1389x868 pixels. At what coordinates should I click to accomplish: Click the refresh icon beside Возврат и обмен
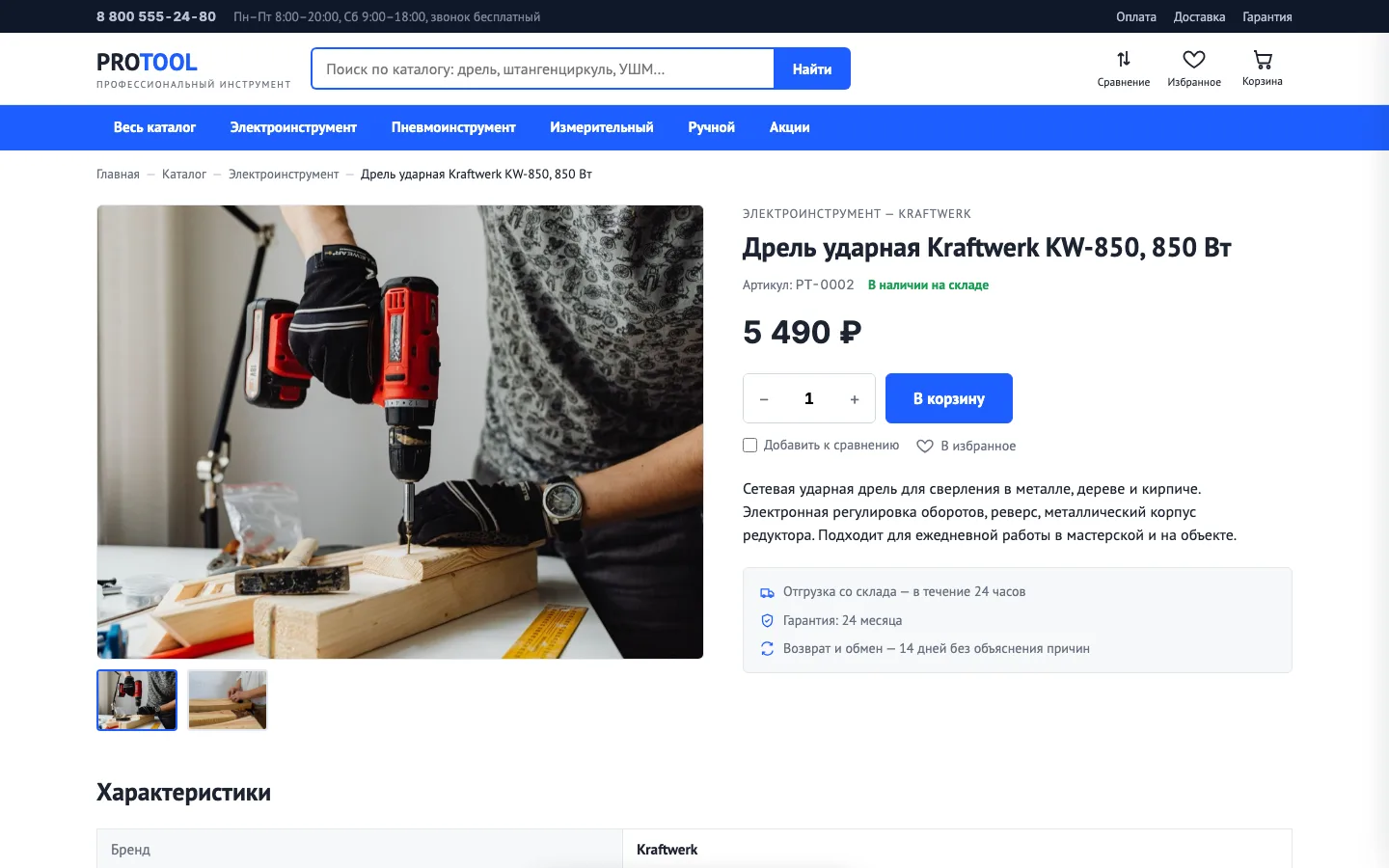[x=767, y=649]
